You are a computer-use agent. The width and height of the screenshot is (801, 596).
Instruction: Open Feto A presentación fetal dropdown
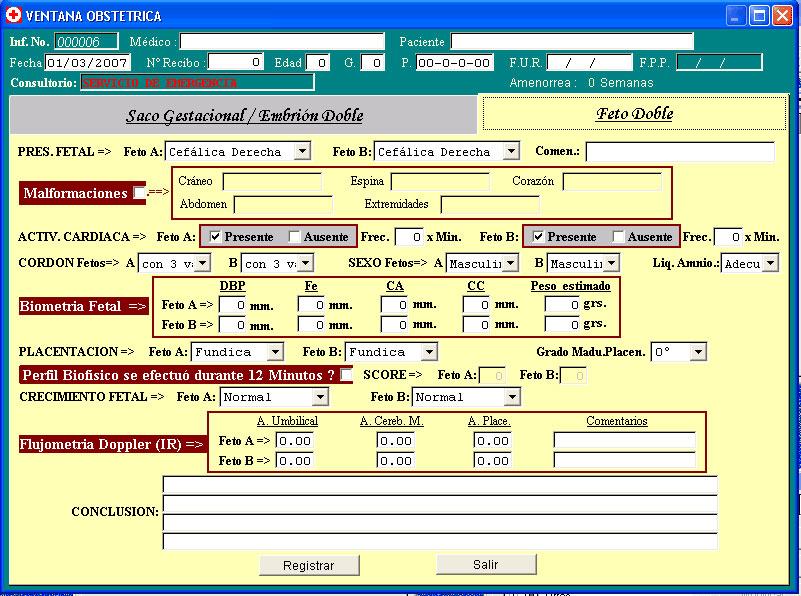303,151
